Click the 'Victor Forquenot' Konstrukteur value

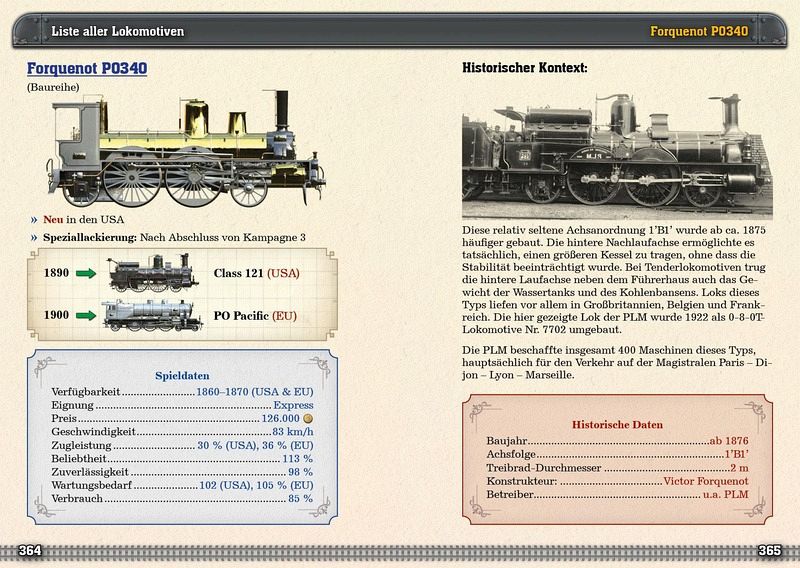coord(705,481)
